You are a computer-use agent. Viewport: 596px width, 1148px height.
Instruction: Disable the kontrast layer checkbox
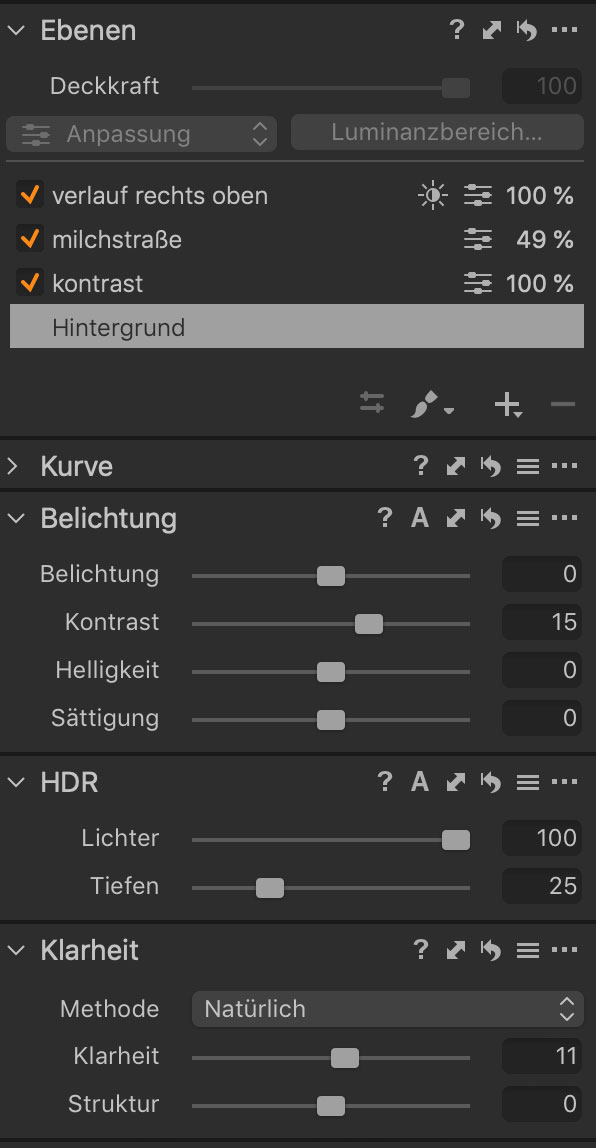click(x=30, y=283)
